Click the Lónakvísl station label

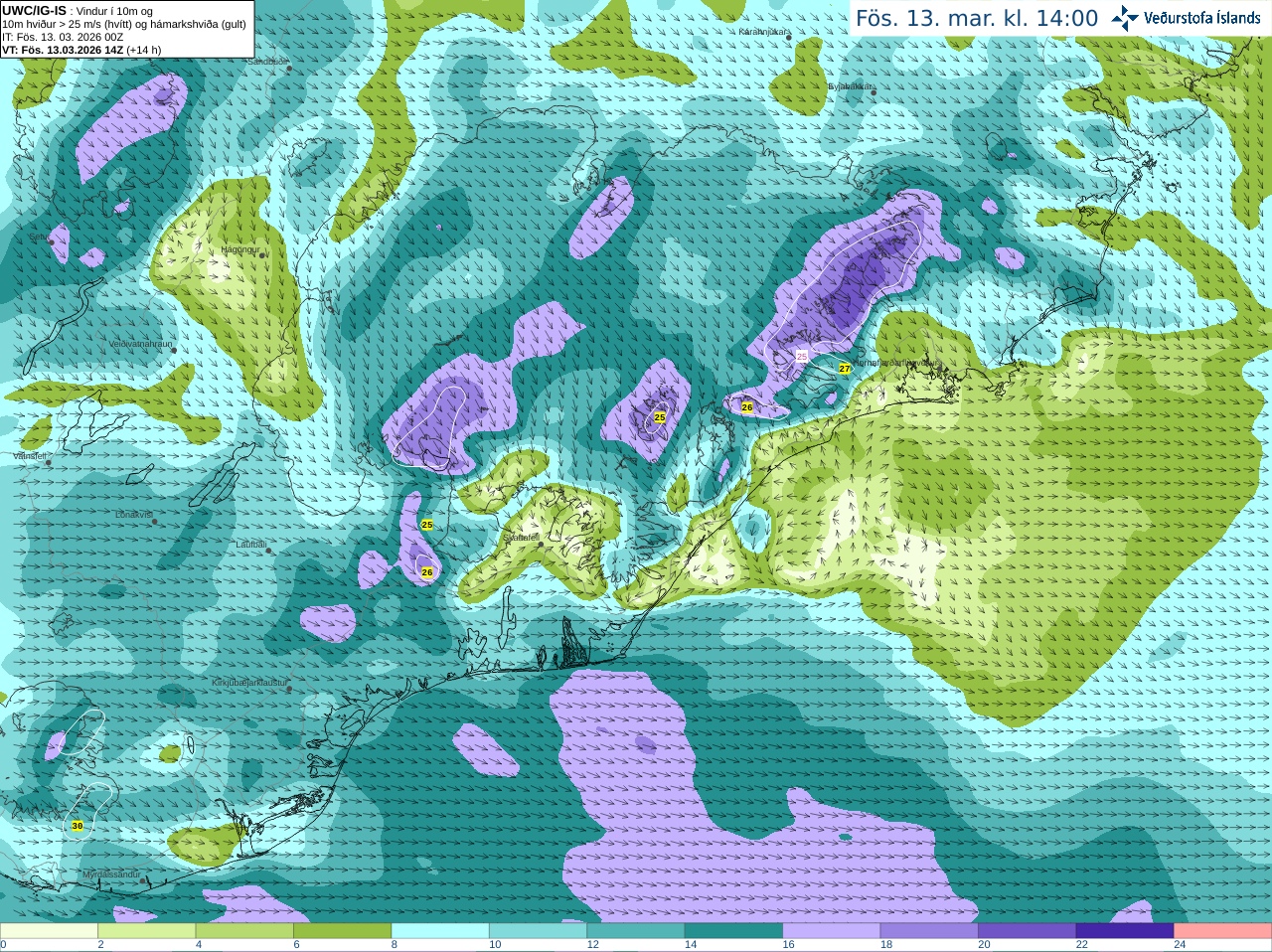click(134, 515)
